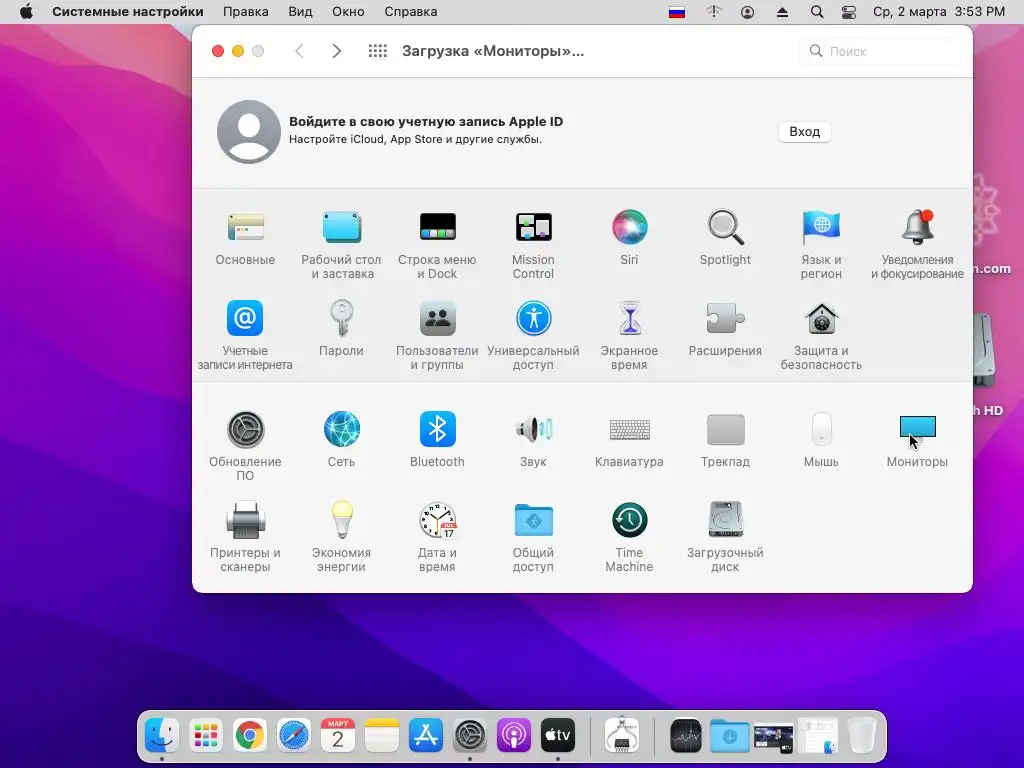Open the Окно menu

click(x=348, y=12)
